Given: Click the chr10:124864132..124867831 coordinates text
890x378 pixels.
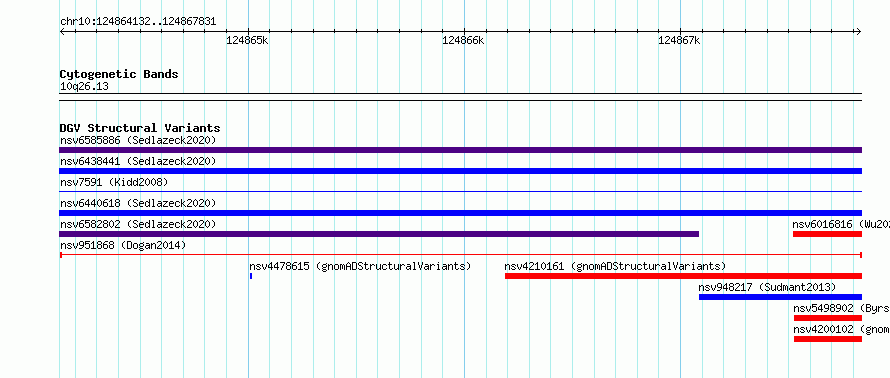Looking at the screenshot, I should pos(138,22).
